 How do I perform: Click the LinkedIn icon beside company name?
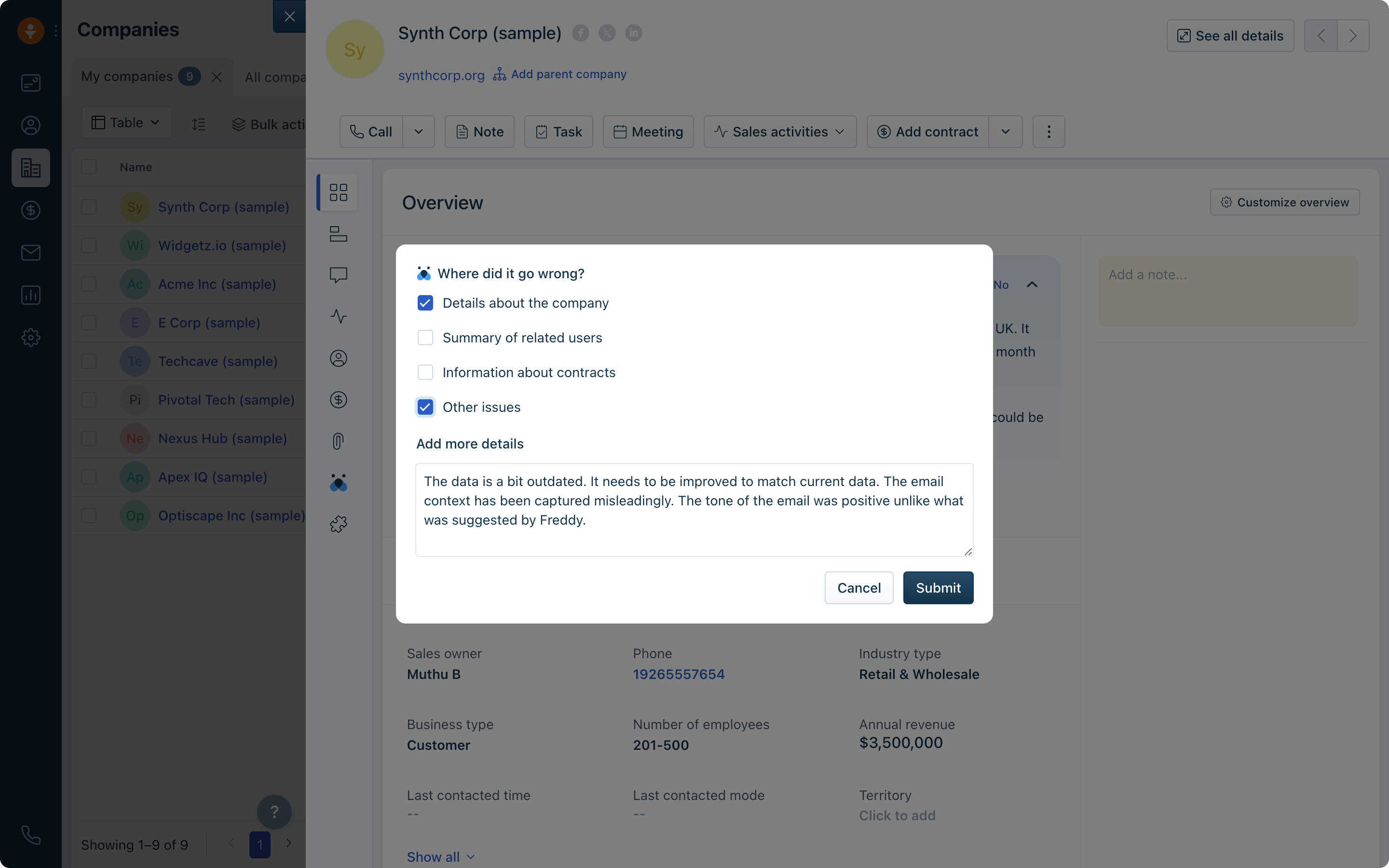tap(633, 33)
